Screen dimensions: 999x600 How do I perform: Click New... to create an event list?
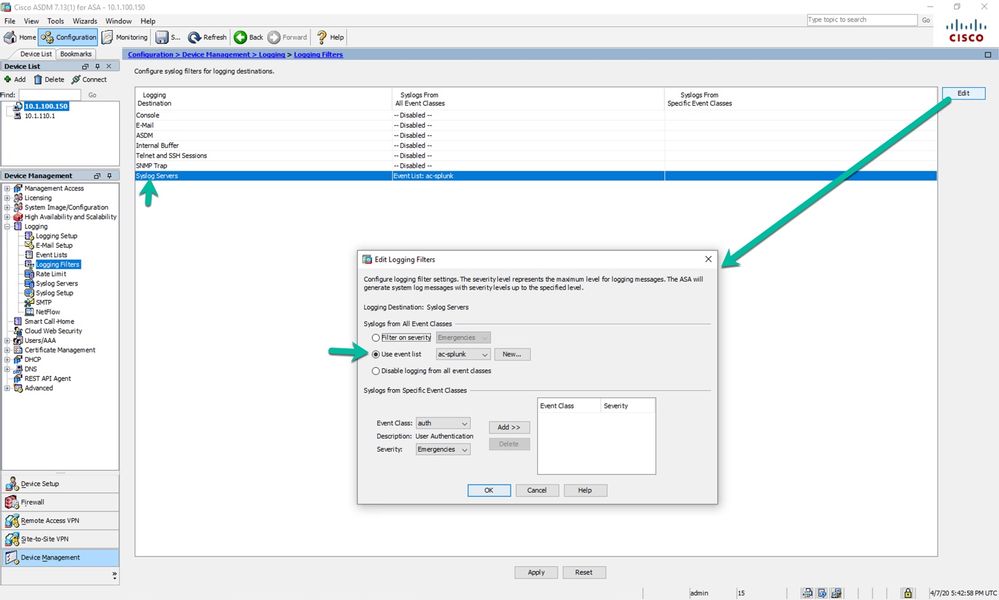[x=512, y=354]
